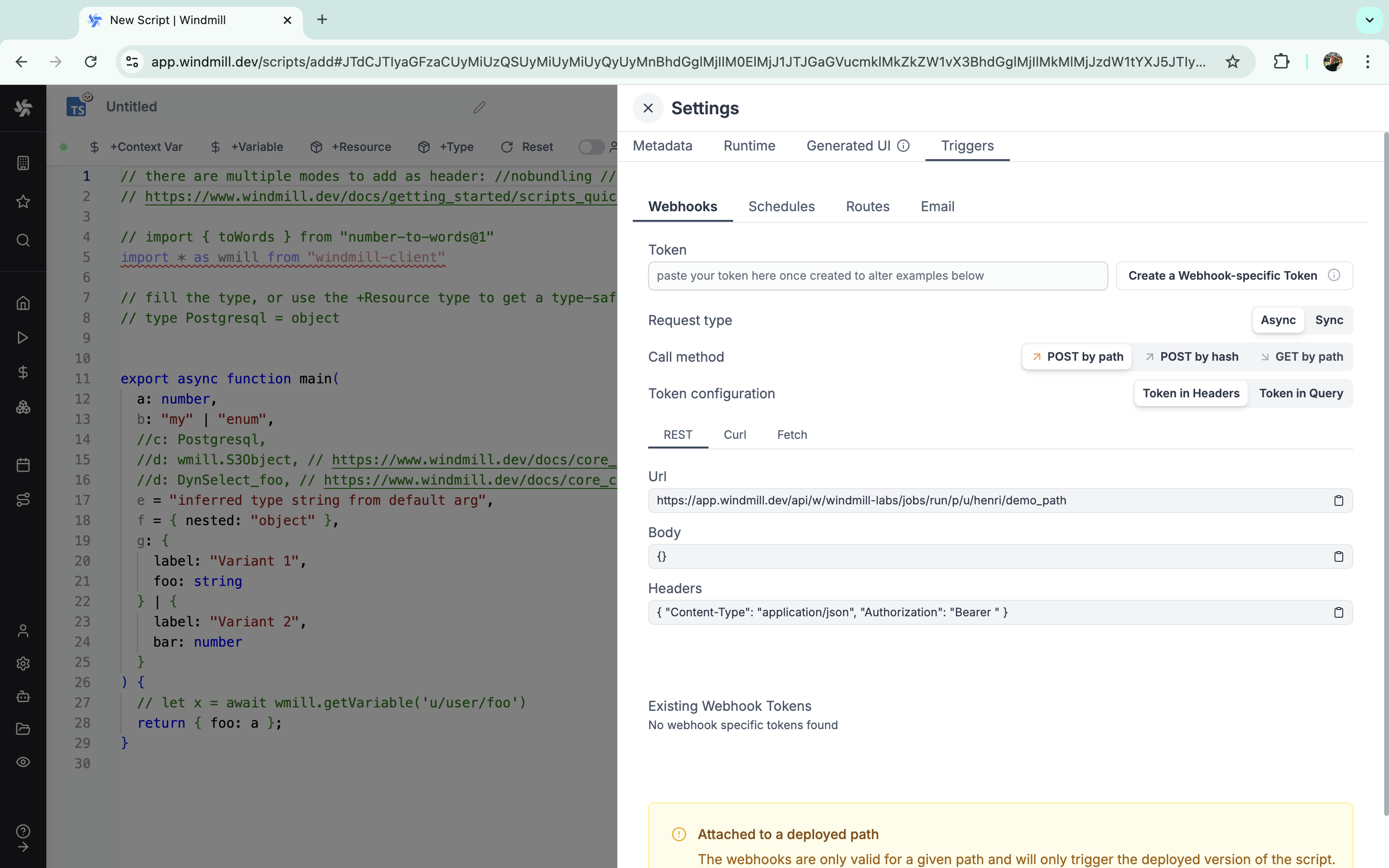
Task: Toggle Token in Headers configuration
Action: pyautogui.click(x=1191, y=393)
